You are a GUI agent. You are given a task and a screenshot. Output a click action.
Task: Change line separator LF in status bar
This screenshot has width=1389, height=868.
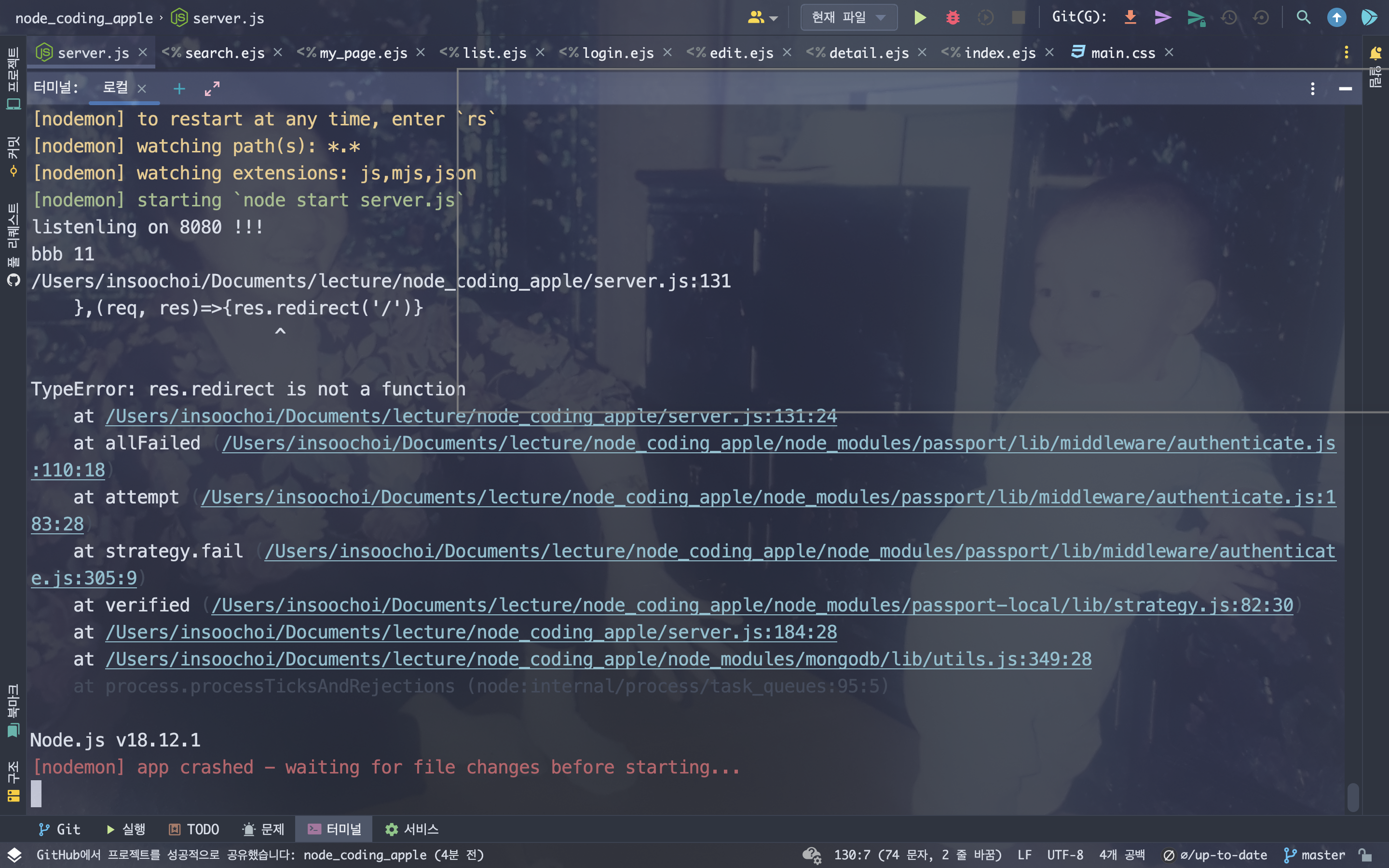[1024, 855]
